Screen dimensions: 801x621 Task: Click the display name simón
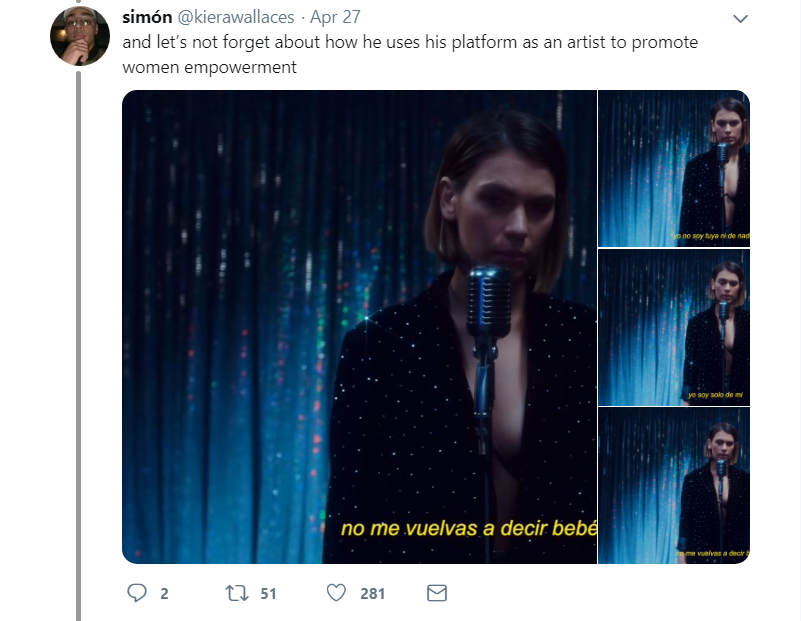click(x=147, y=18)
